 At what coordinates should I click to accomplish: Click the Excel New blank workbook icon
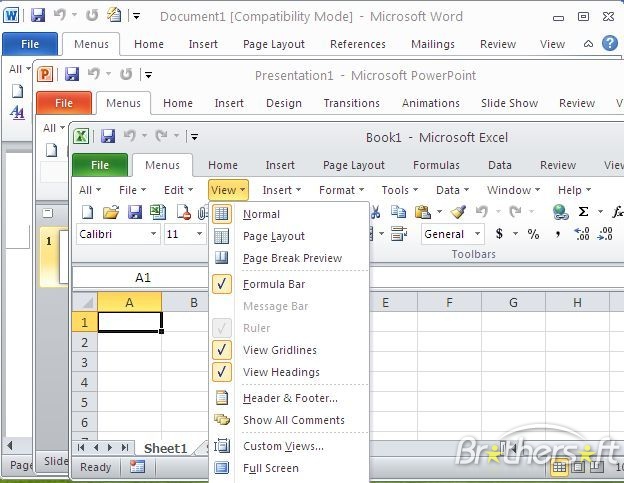(88, 212)
